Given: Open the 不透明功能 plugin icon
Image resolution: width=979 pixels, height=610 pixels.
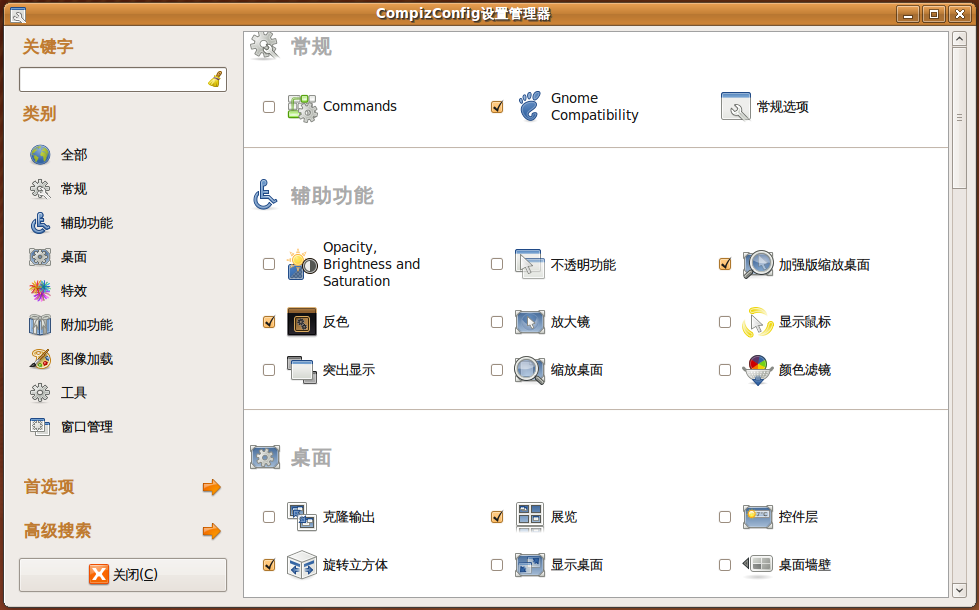Looking at the screenshot, I should coord(529,265).
